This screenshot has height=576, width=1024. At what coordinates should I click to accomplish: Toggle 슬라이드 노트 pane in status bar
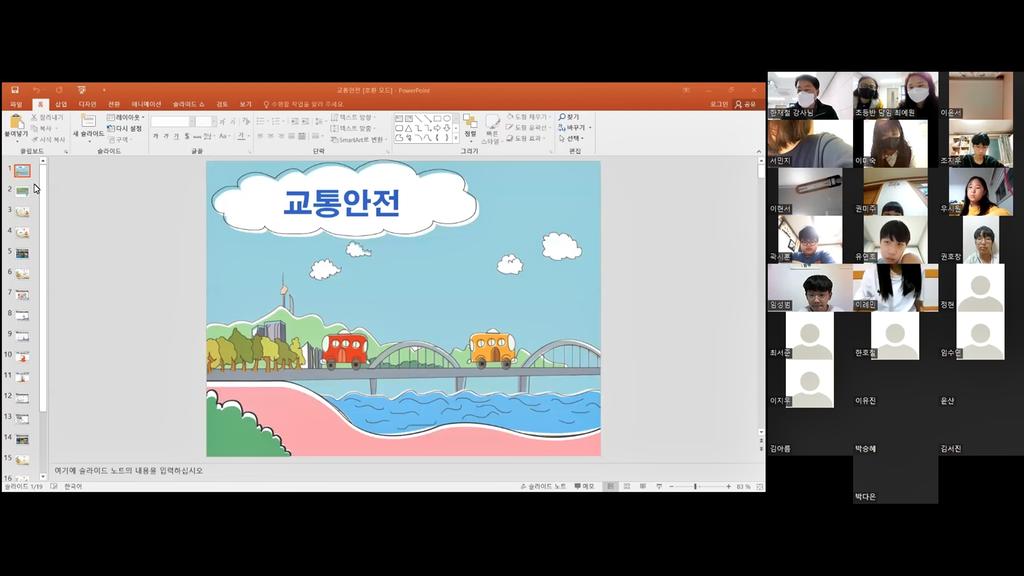(x=543, y=487)
